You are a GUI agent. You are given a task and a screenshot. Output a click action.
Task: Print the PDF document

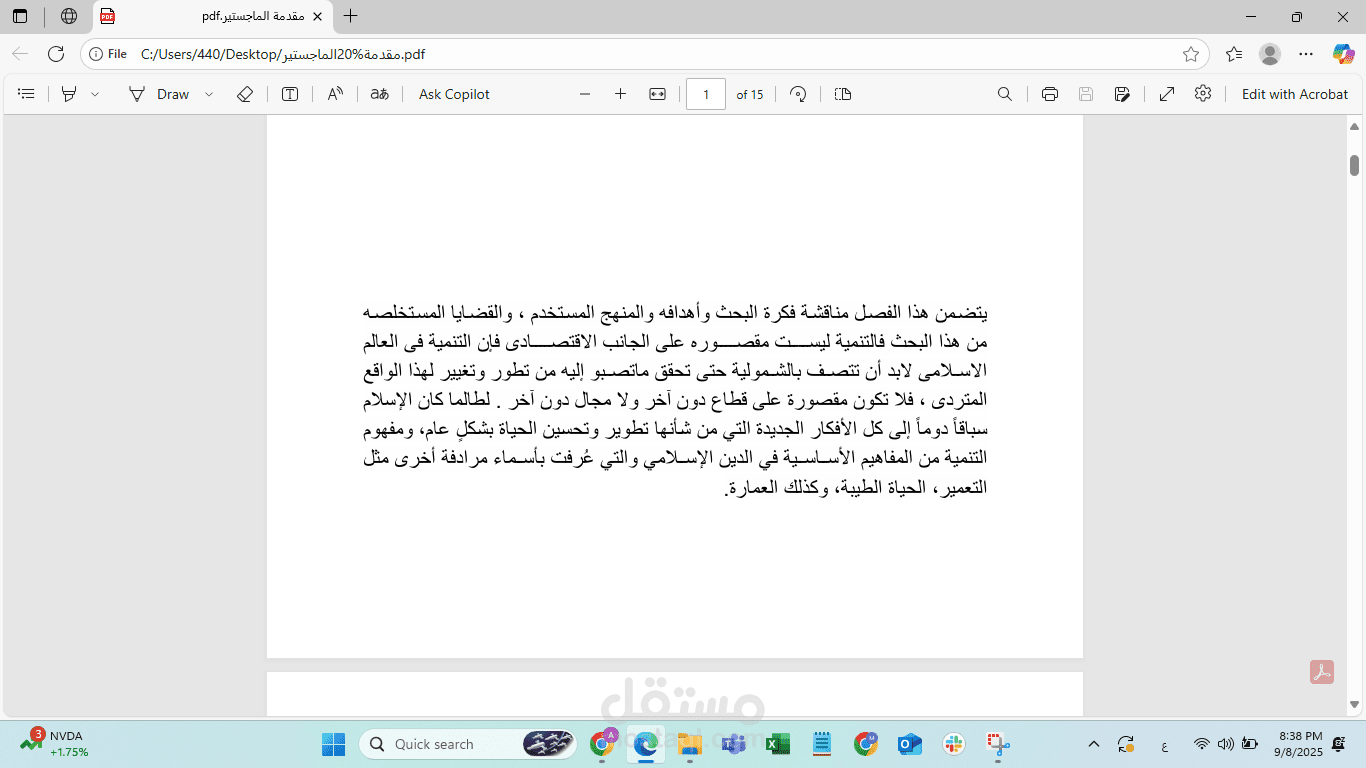1050,94
